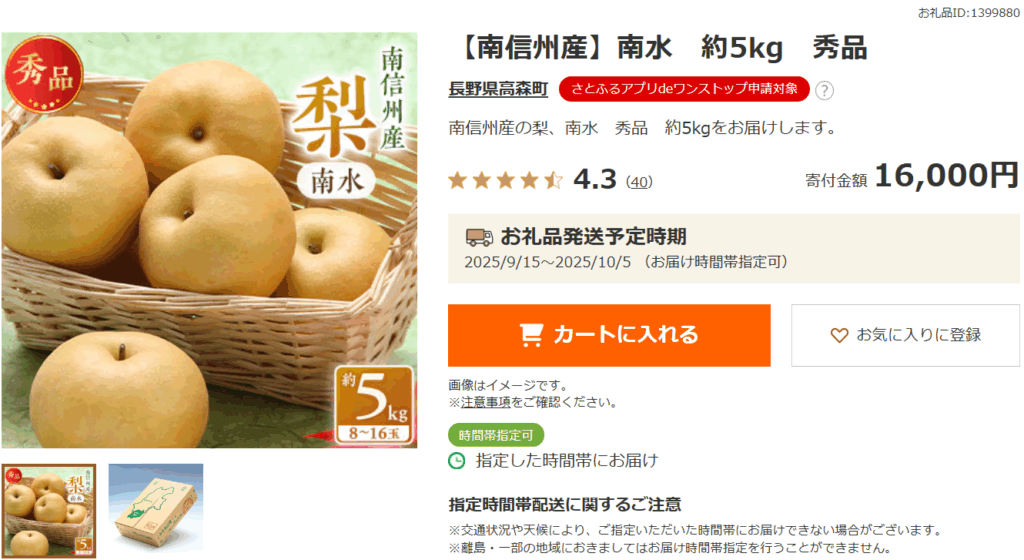Image resolution: width=1024 pixels, height=560 pixels.
Task: Open the 長野県高森町 link
Action: (x=498, y=89)
